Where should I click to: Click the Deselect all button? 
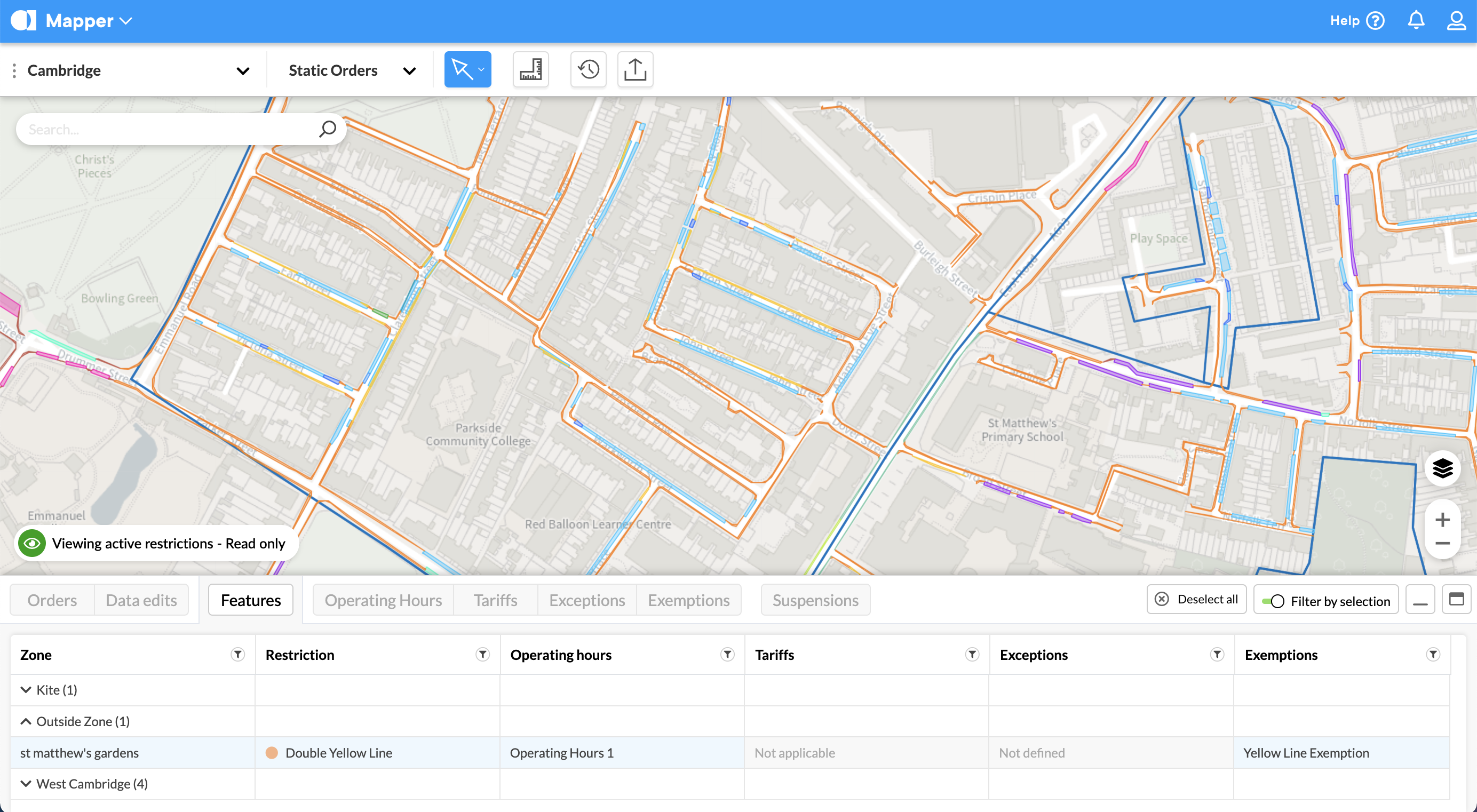(x=1196, y=599)
